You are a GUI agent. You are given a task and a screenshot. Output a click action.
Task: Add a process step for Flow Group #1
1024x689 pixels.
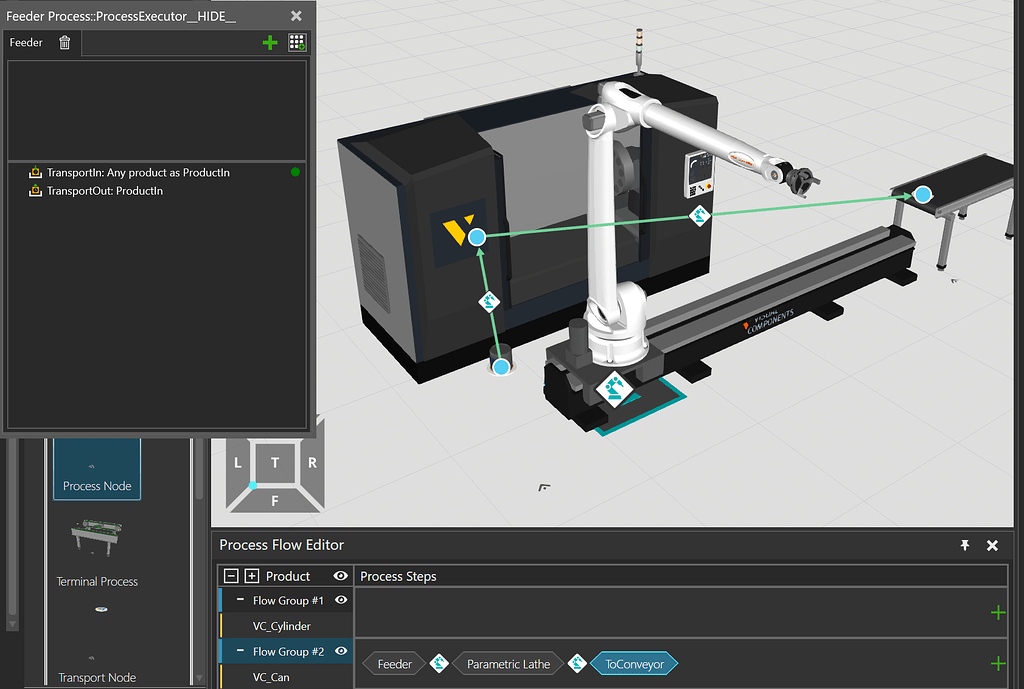click(x=997, y=614)
